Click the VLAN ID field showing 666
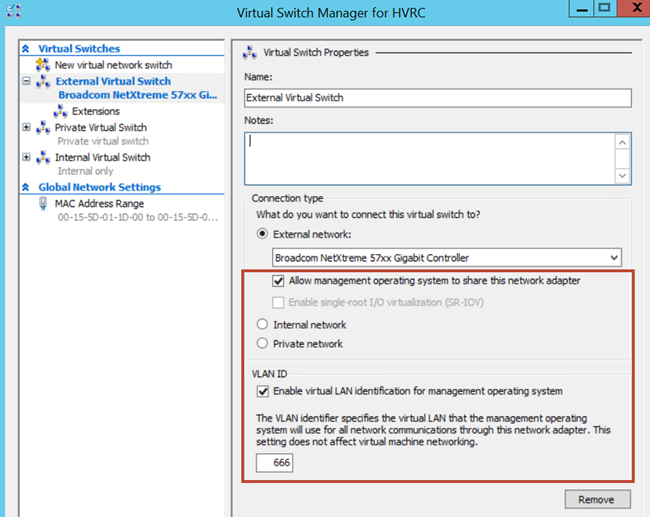Screen dimensions: 650x517 (274, 463)
